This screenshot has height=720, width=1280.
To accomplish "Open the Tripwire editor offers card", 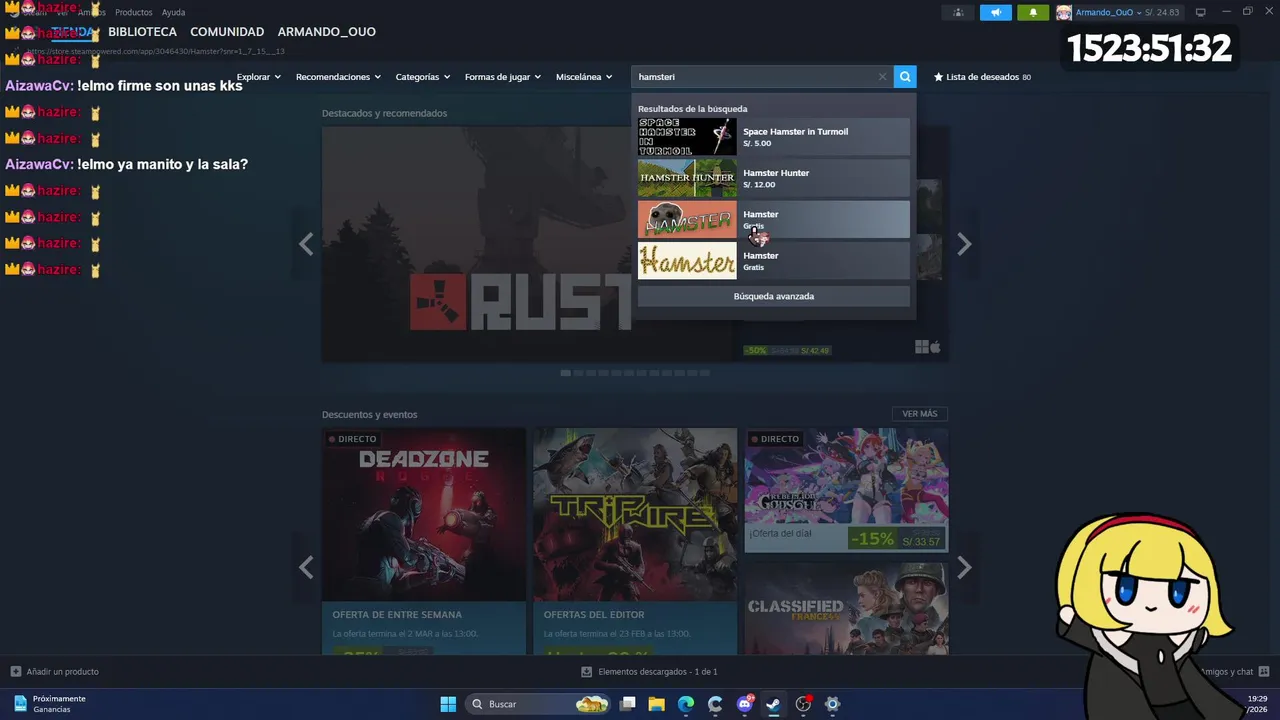I will click(x=635, y=542).
